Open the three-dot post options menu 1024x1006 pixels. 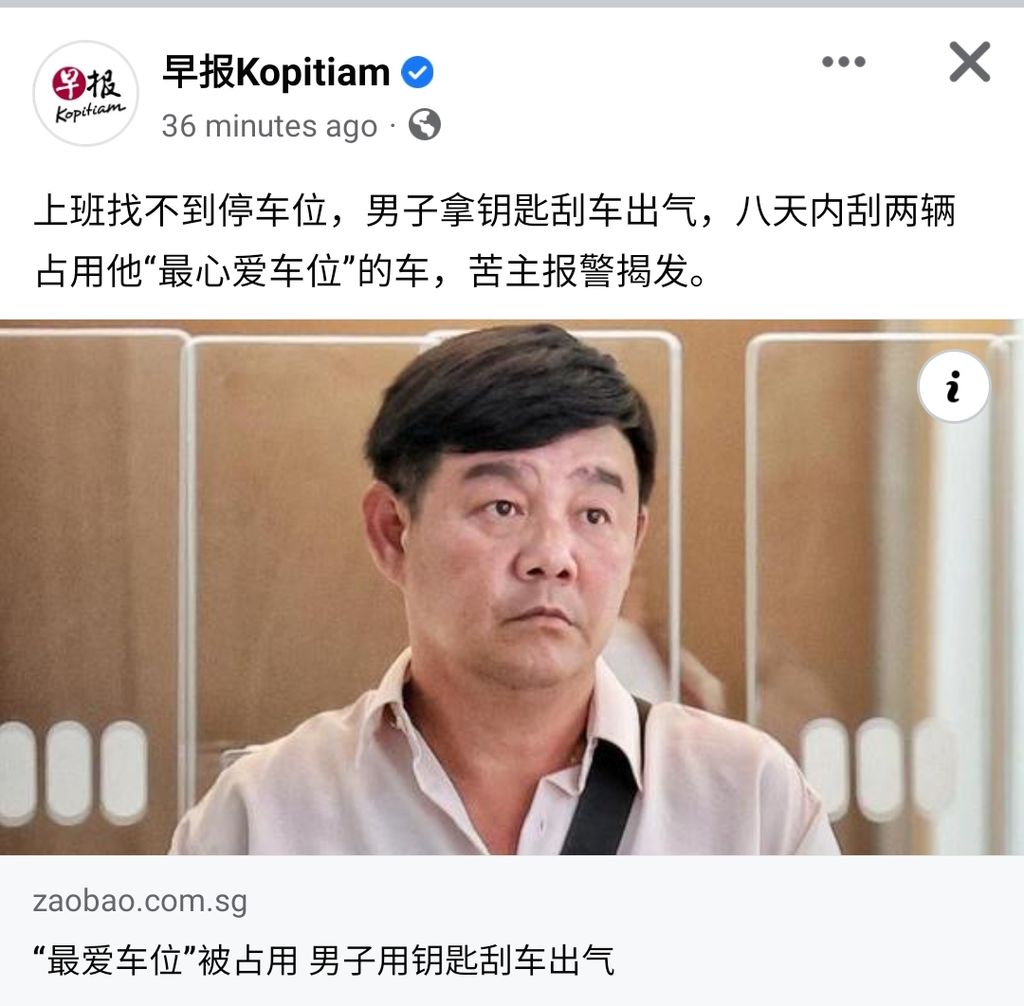click(x=844, y=62)
